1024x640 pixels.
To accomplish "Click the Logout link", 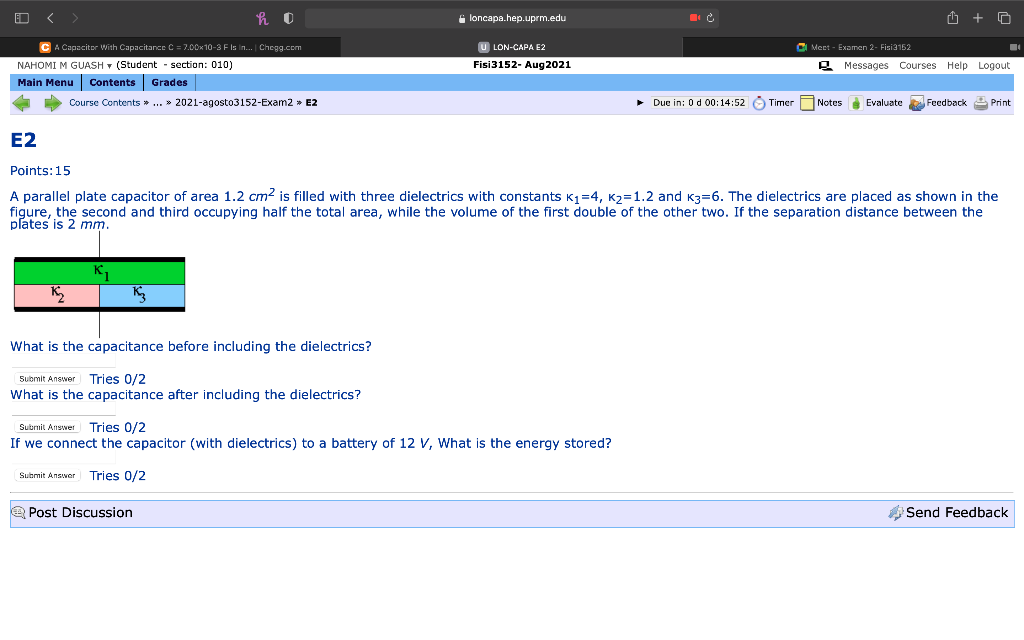I will (x=993, y=65).
